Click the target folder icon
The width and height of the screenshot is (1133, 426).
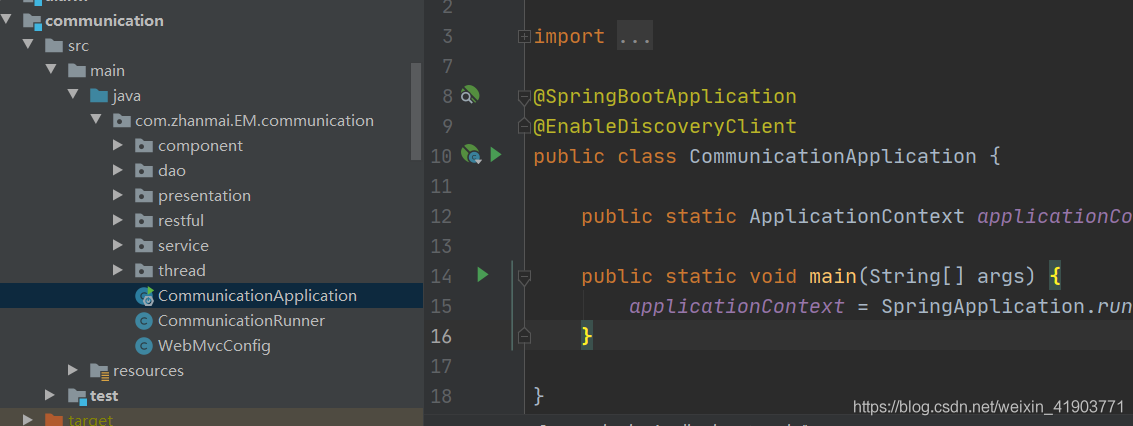54,420
